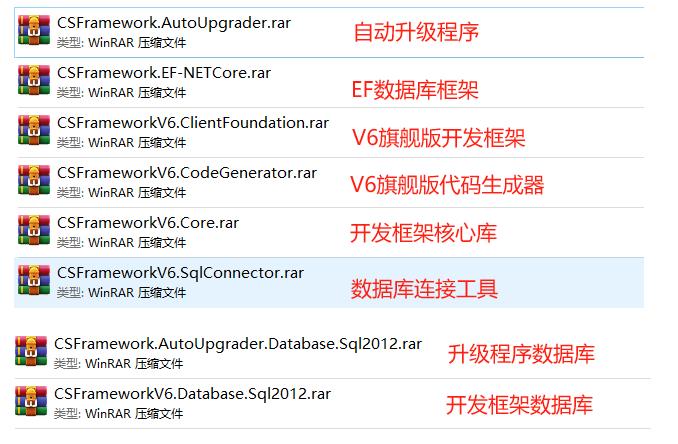Select the CSFramework.AutoUpgrader.Database.Sql2012.rar file name

(x=238, y=343)
